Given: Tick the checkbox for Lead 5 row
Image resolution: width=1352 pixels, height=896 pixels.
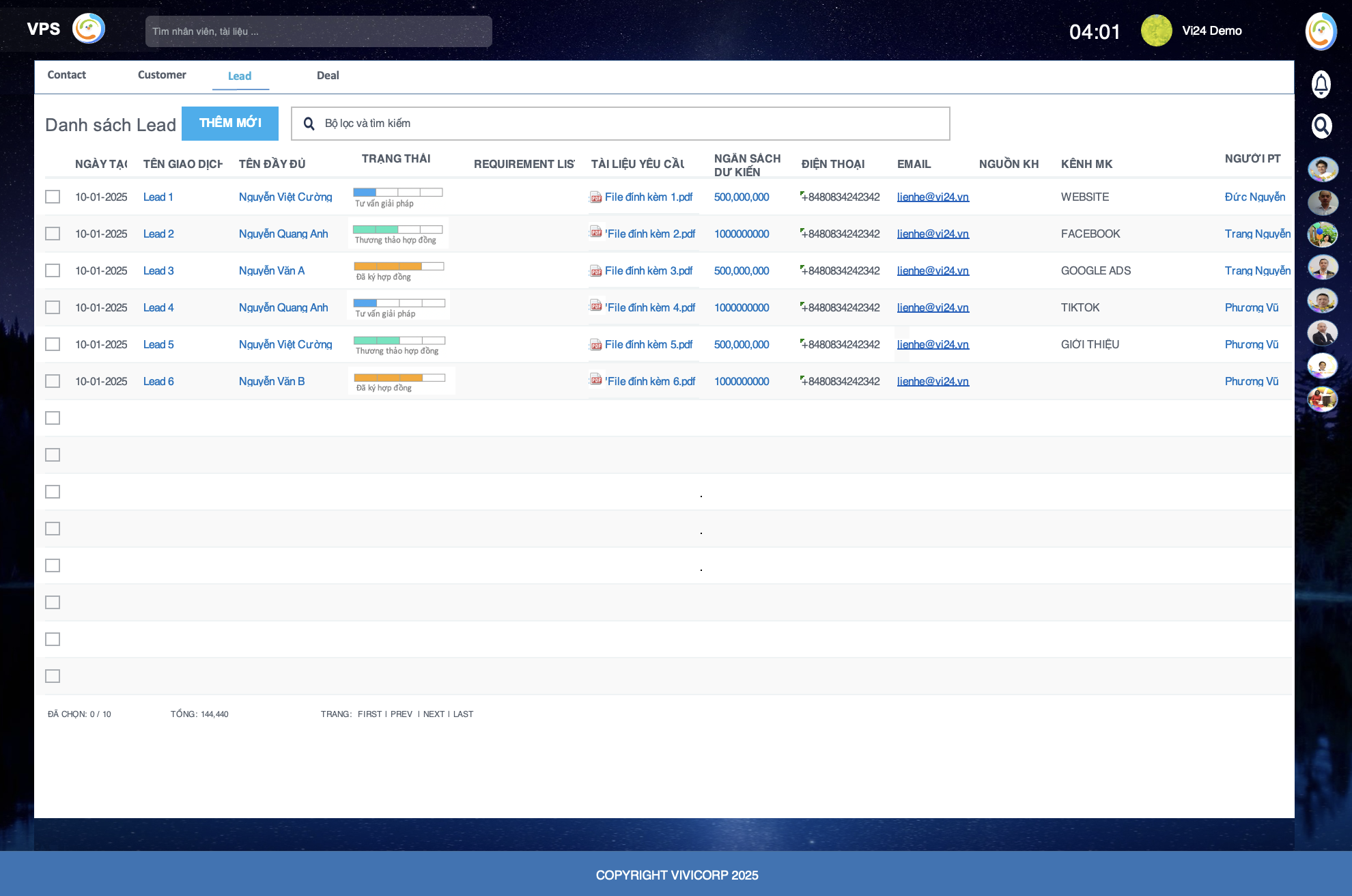Looking at the screenshot, I should click(x=53, y=344).
